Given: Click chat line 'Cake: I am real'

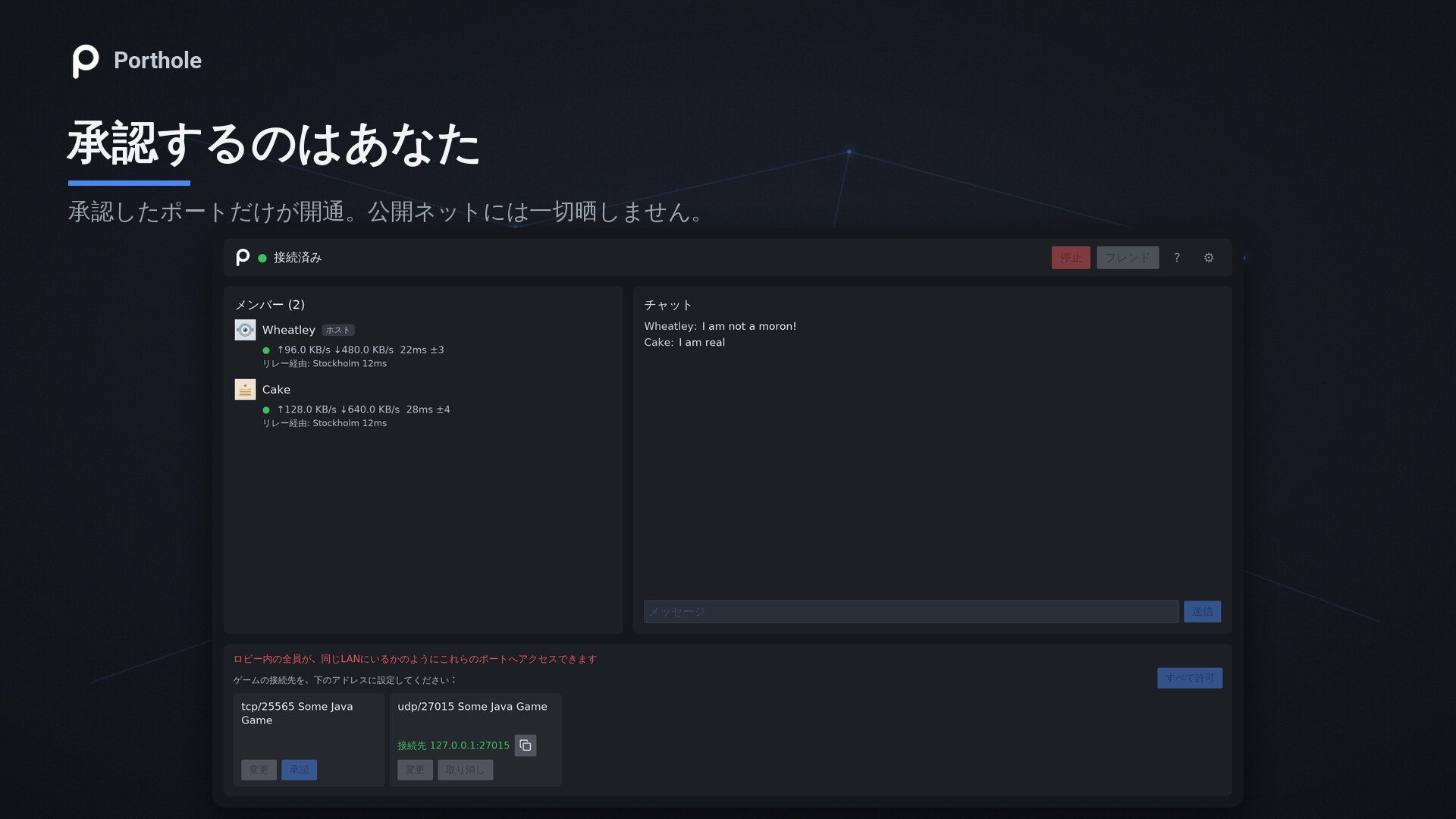Looking at the screenshot, I should 685,343.
